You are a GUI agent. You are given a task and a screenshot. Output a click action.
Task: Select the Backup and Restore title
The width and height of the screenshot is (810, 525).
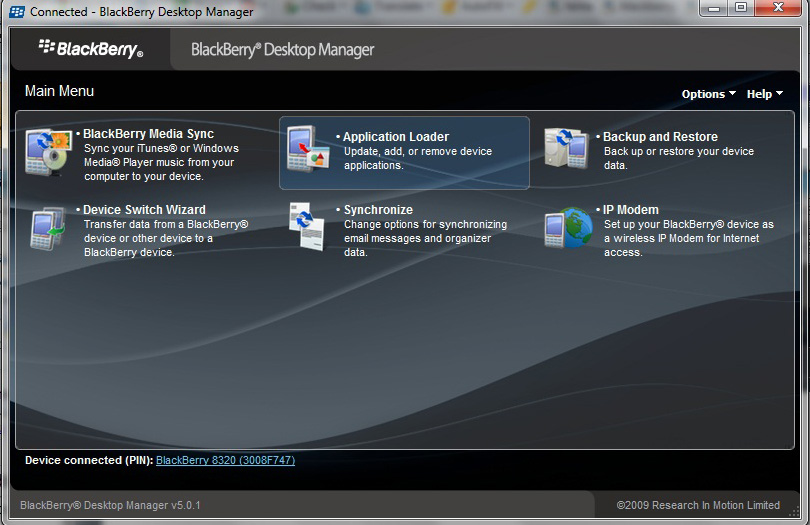[660, 137]
